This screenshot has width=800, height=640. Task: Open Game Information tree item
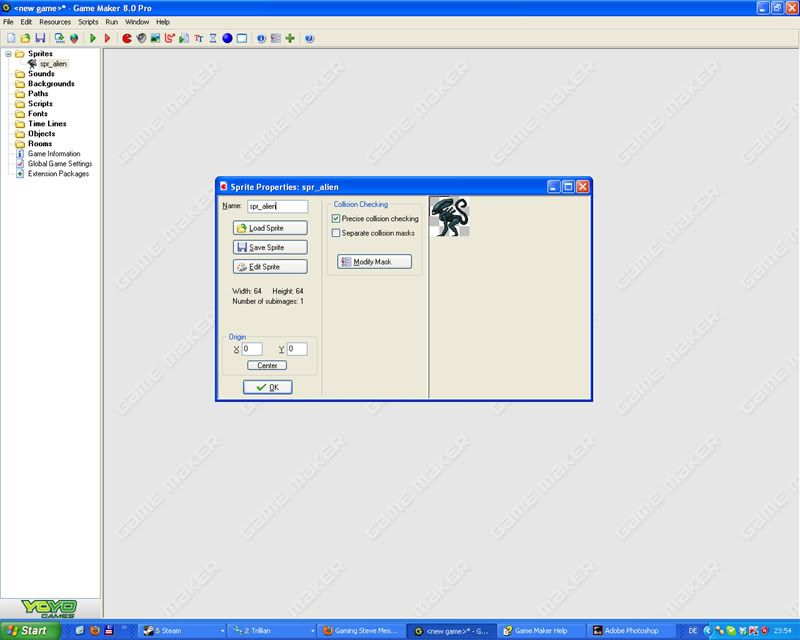tap(54, 154)
